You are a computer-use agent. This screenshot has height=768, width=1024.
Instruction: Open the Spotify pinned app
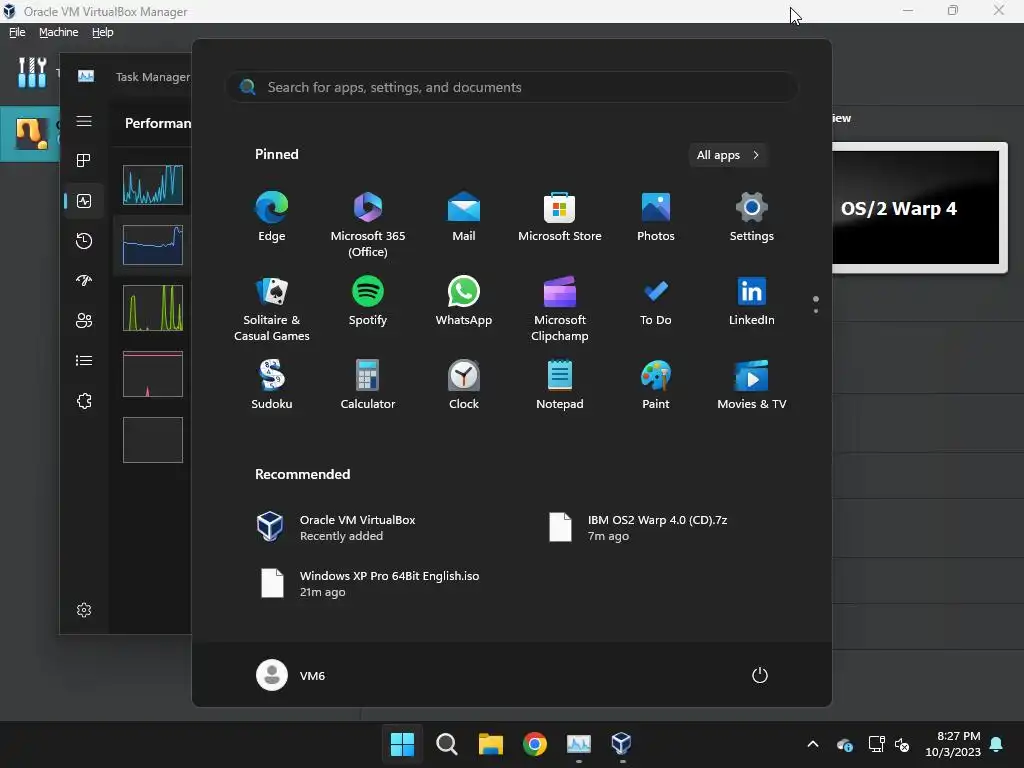point(368,301)
